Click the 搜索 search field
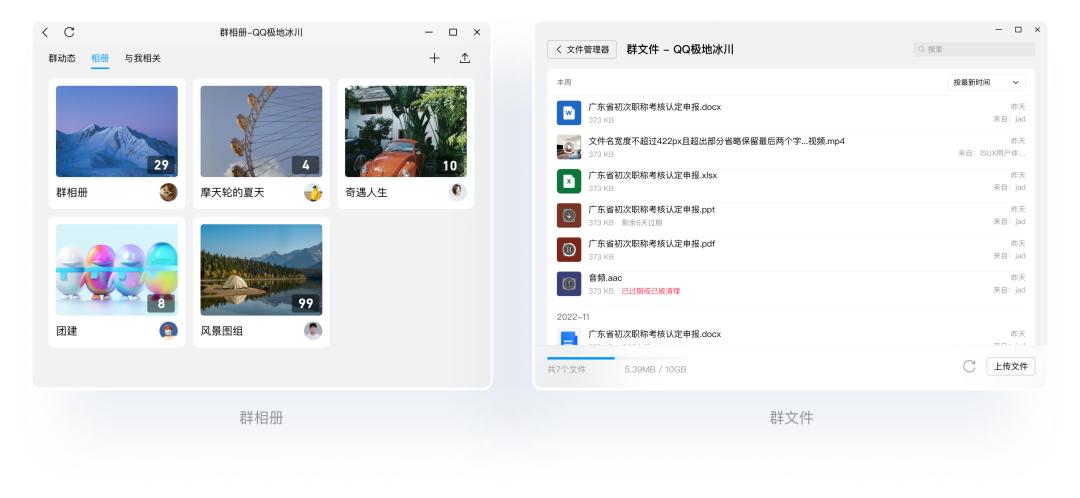The image size is (1080, 498). [973, 49]
